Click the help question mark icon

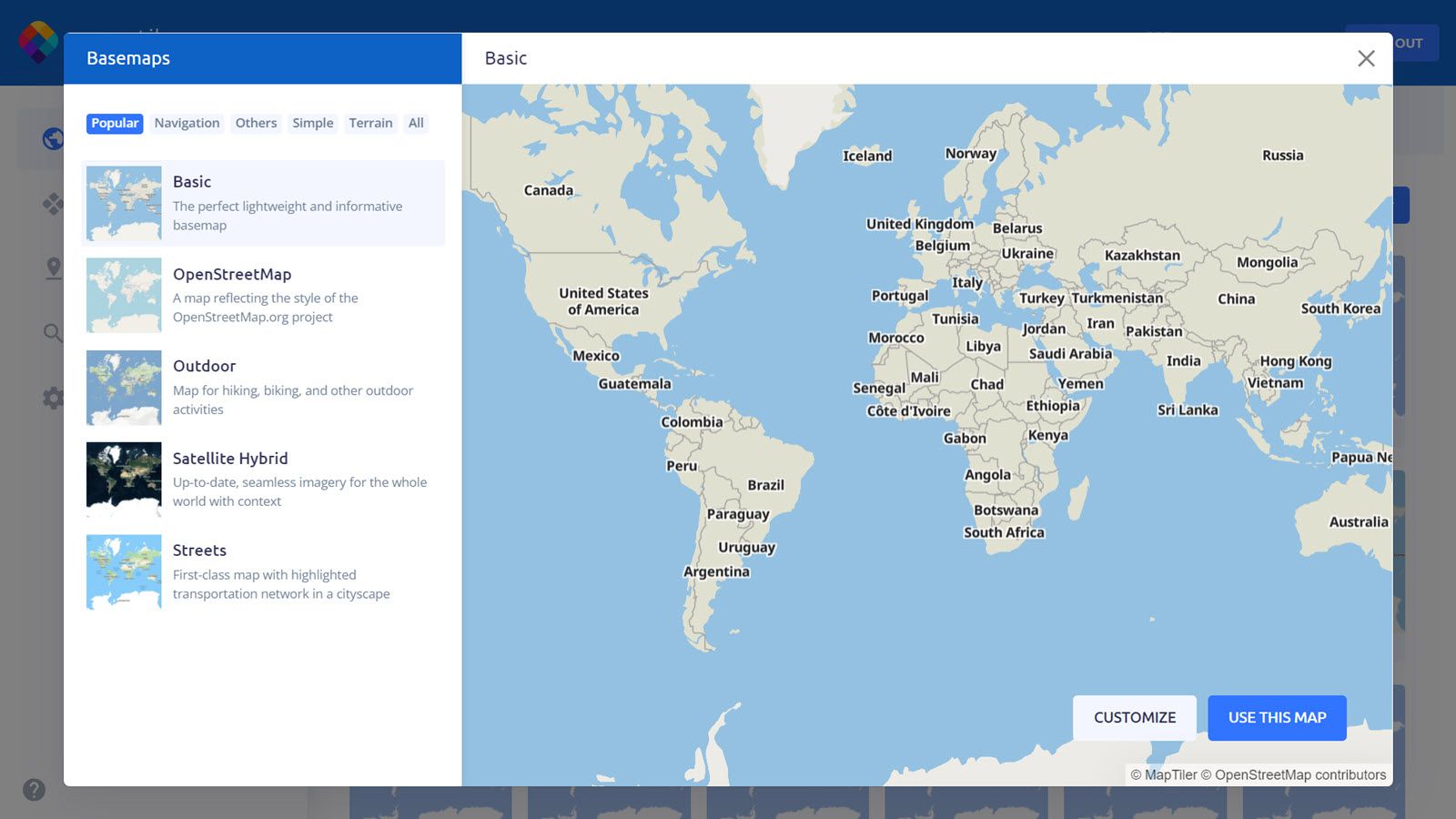[34, 790]
